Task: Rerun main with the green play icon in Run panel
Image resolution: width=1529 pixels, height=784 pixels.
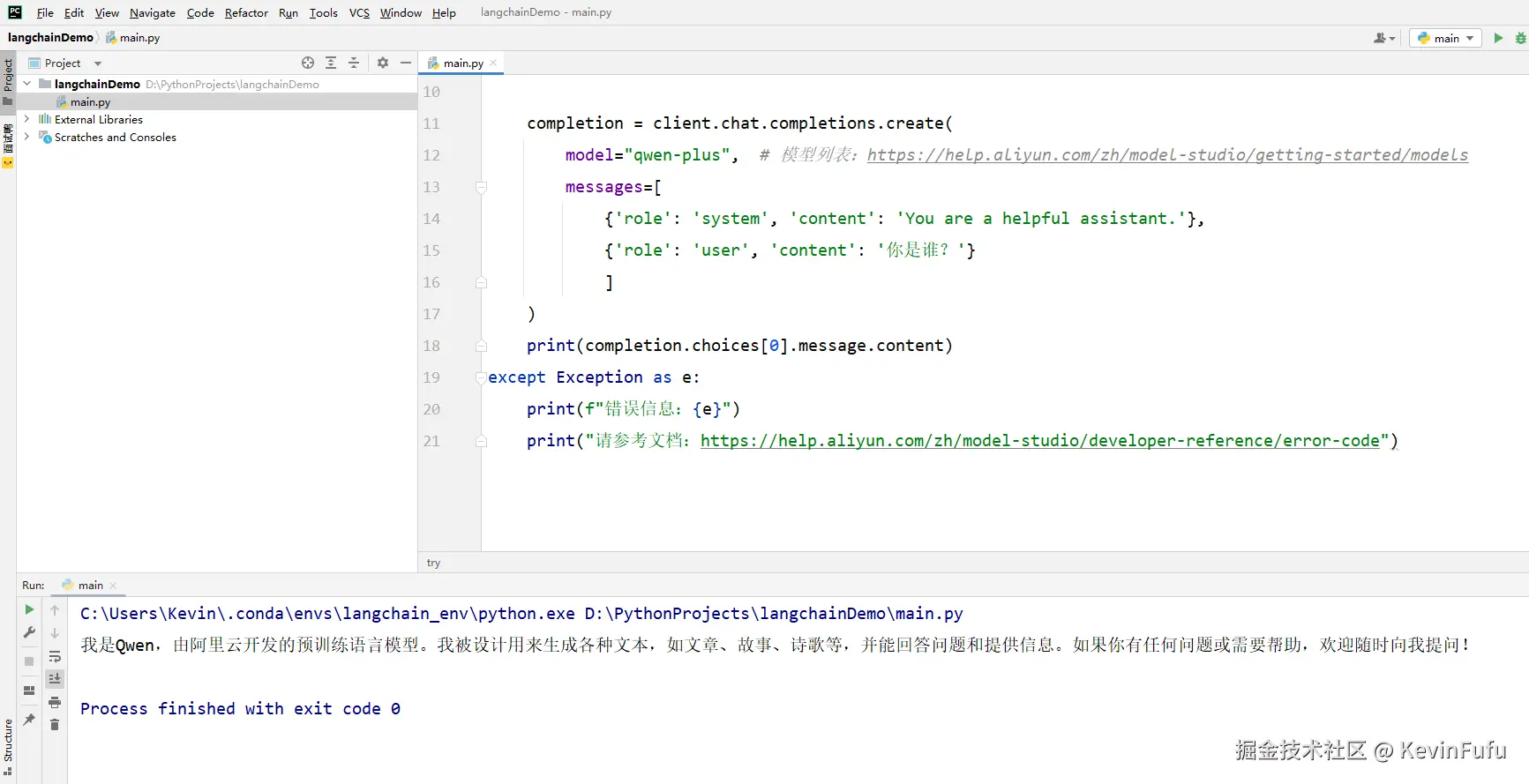Action: click(29, 609)
